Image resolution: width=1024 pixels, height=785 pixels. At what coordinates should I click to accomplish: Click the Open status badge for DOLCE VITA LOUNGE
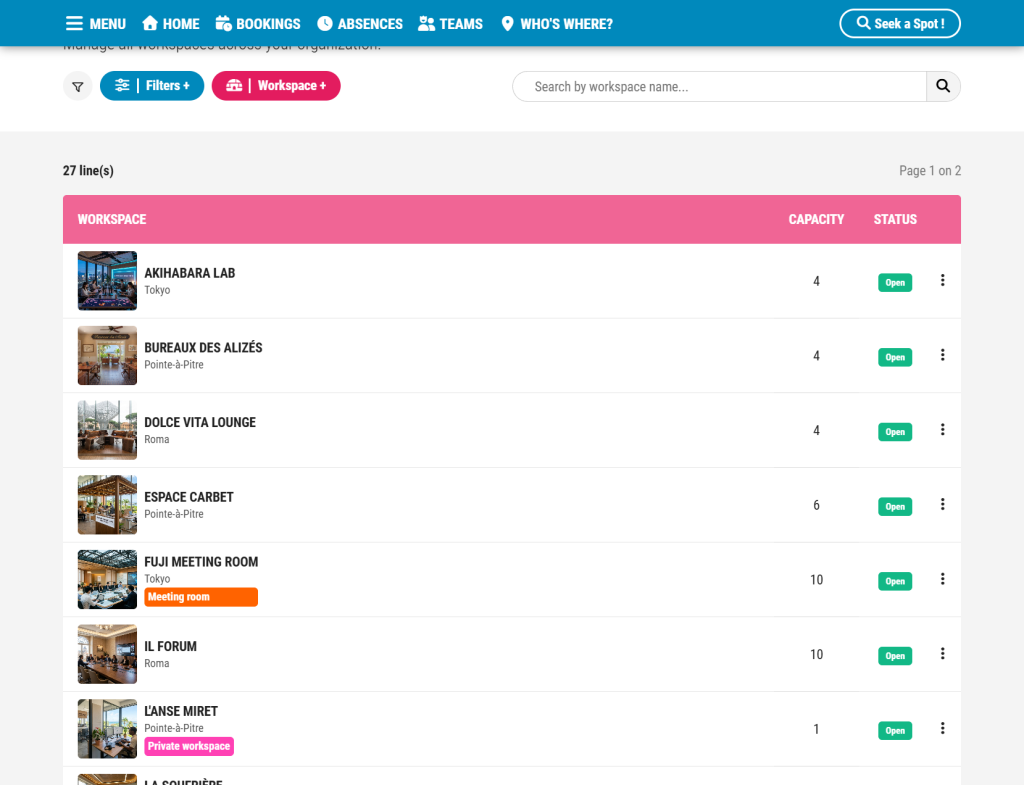pos(895,432)
